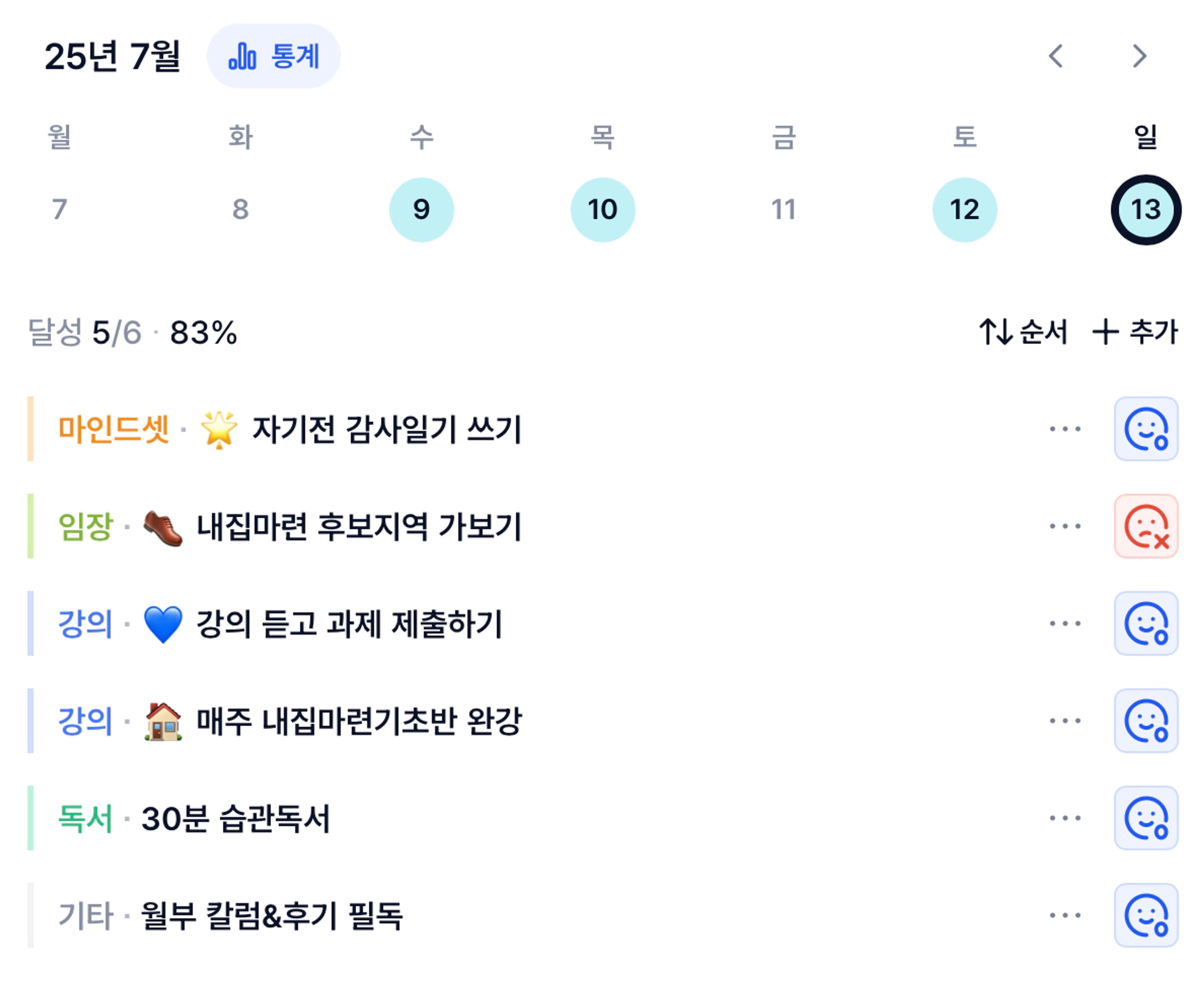Image resolution: width=1204 pixels, height=992 pixels.
Task: Go to previous week with left chevron
Action: 1056,56
